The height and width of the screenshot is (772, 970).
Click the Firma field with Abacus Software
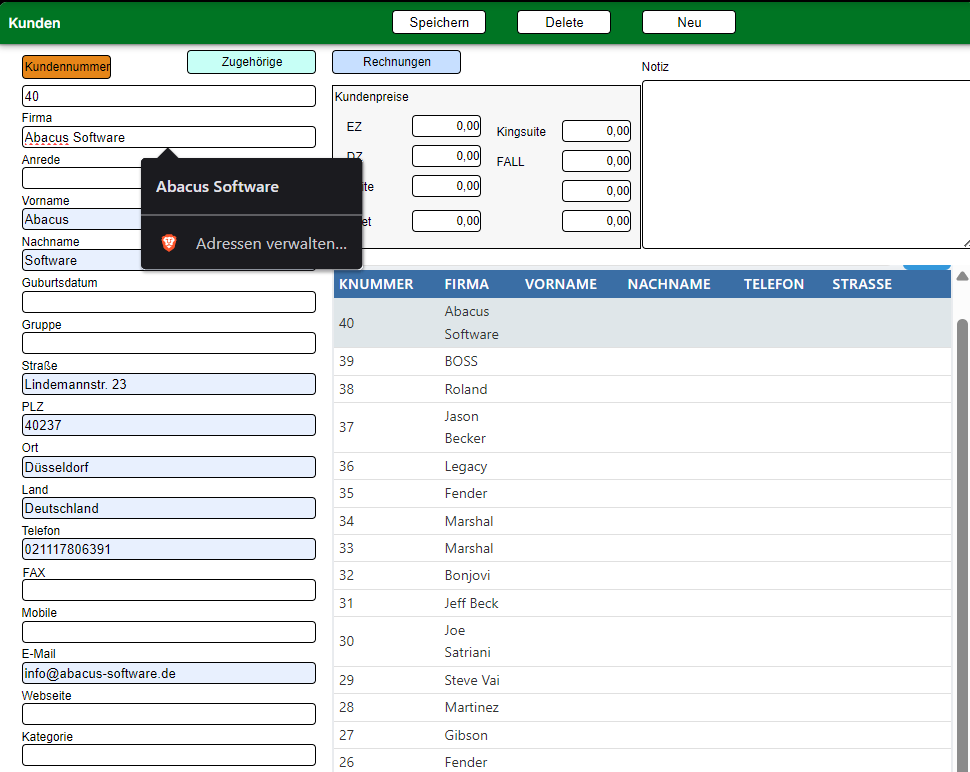168,137
